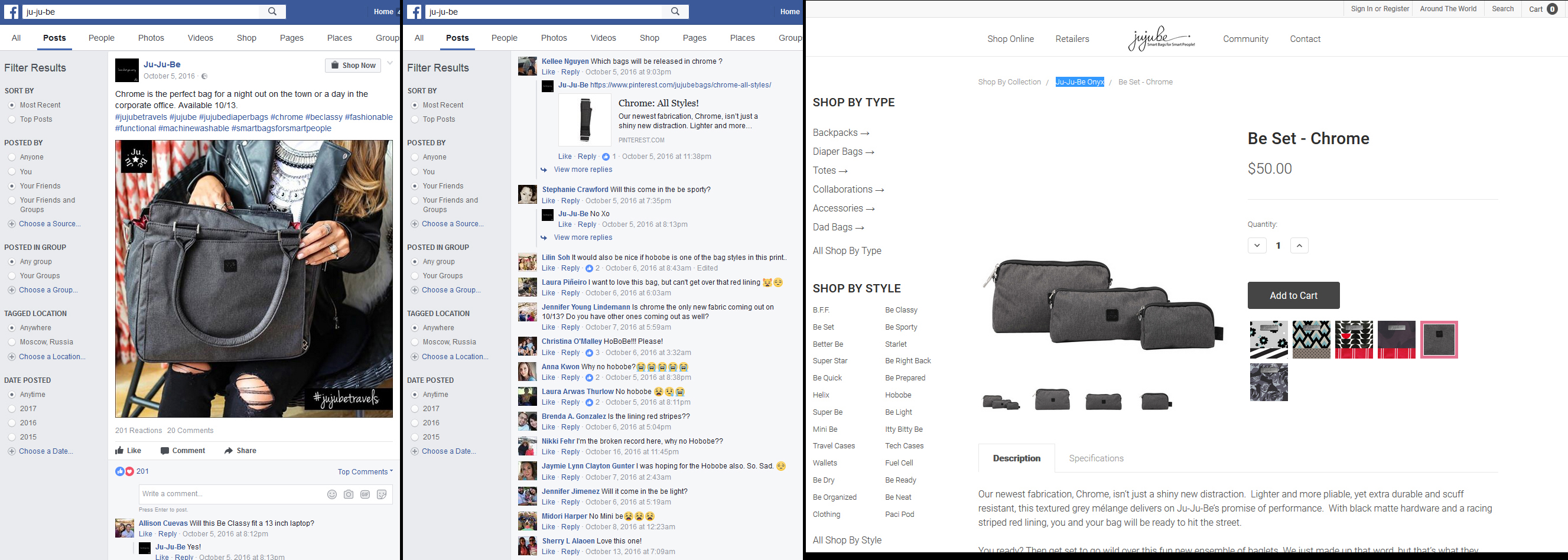Choose the grey roses pattern swatch
1568x560 pixels.
1268,382
